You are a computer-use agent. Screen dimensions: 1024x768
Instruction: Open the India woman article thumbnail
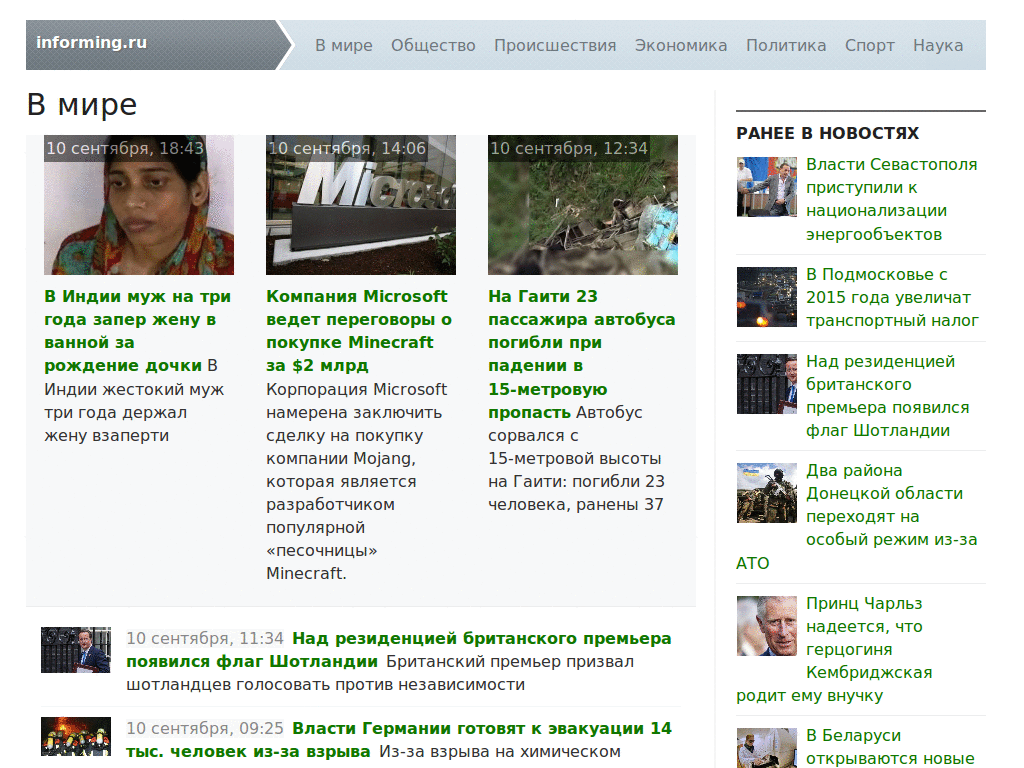pos(139,205)
